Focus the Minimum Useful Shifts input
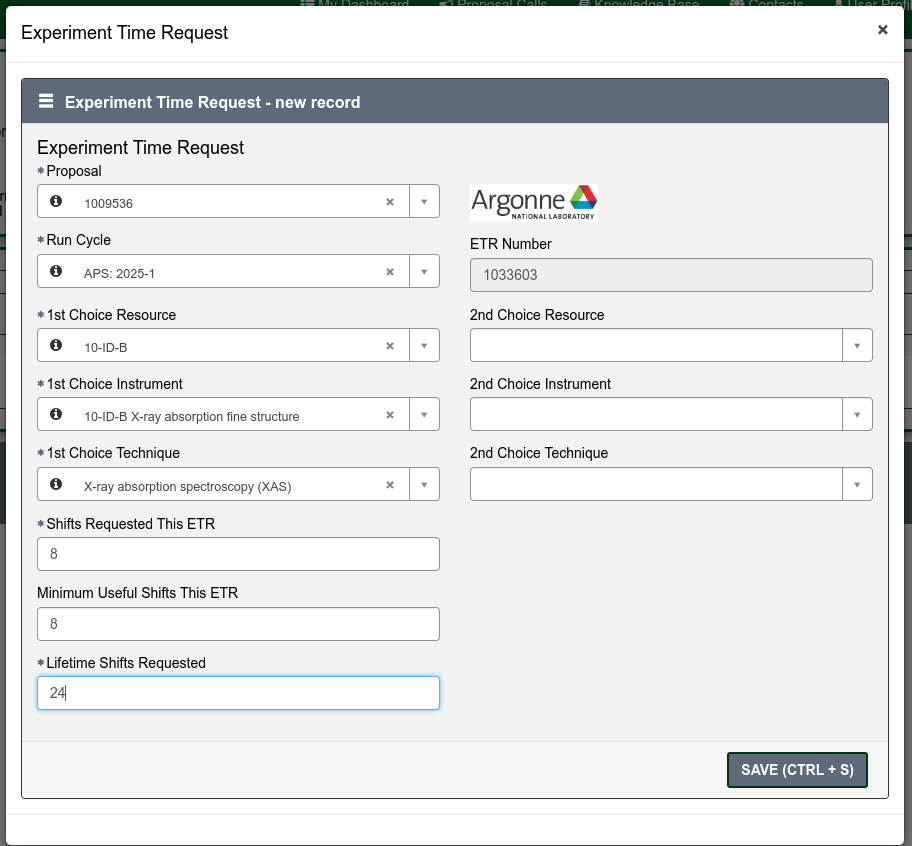Viewport: 912px width, 846px height. [x=238, y=624]
